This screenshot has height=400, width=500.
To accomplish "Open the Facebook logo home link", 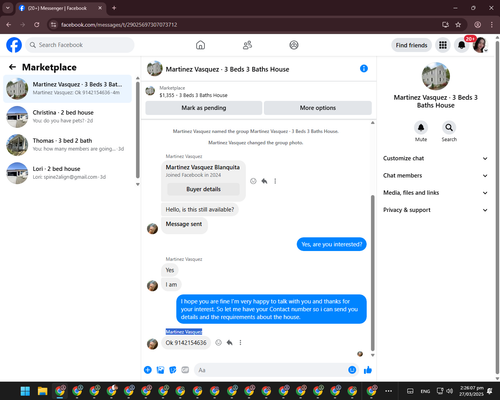I will click(14, 45).
